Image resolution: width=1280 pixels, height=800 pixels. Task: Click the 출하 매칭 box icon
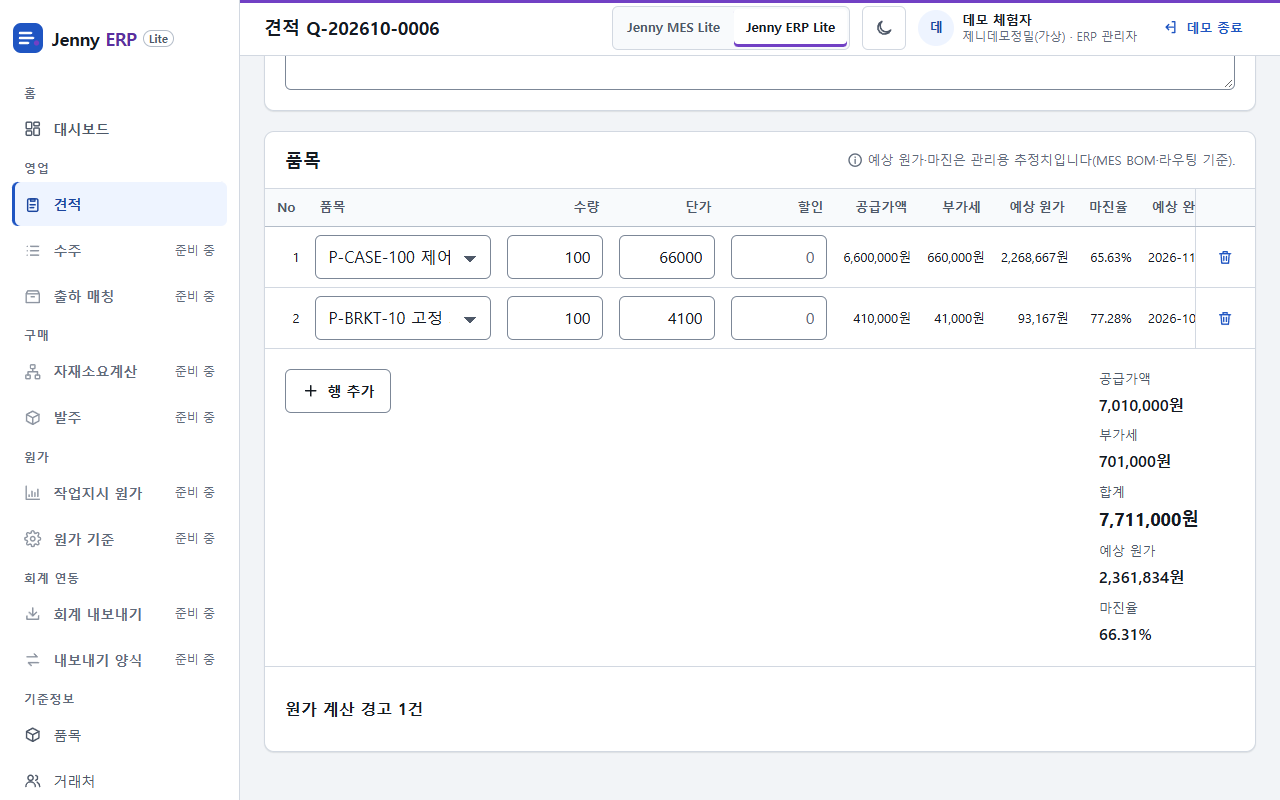[x=33, y=296]
